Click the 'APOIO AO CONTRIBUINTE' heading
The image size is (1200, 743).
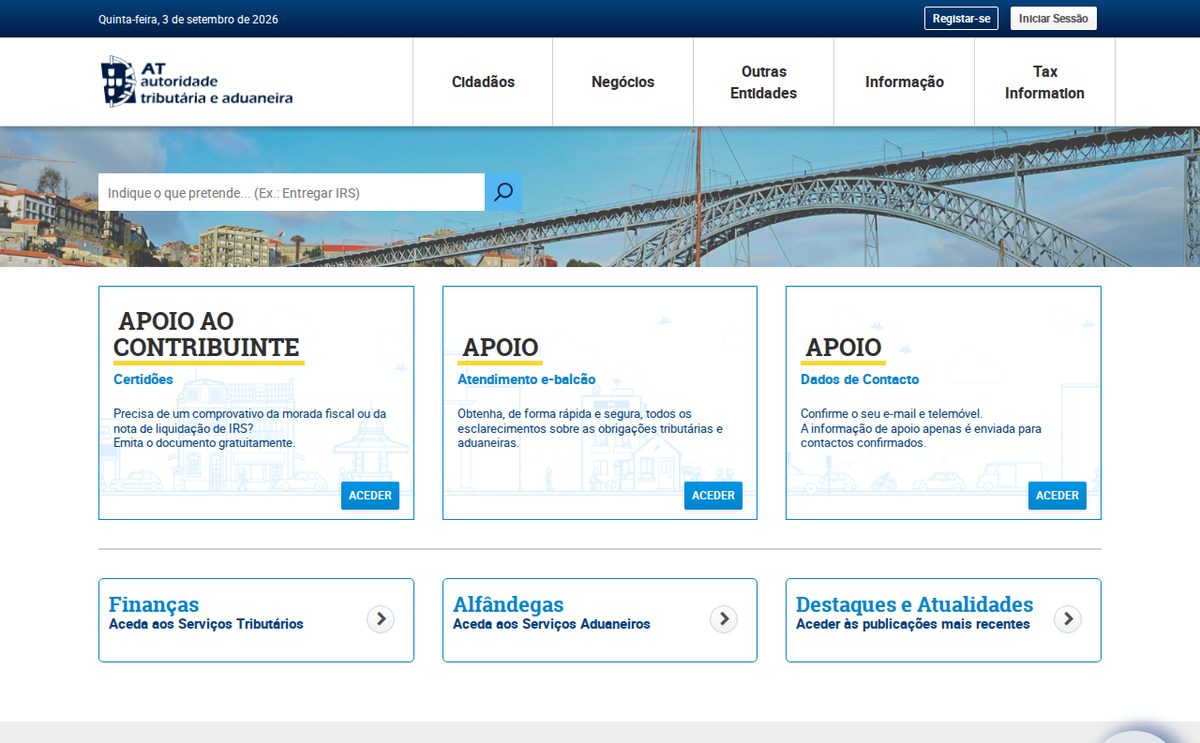[x=207, y=334]
